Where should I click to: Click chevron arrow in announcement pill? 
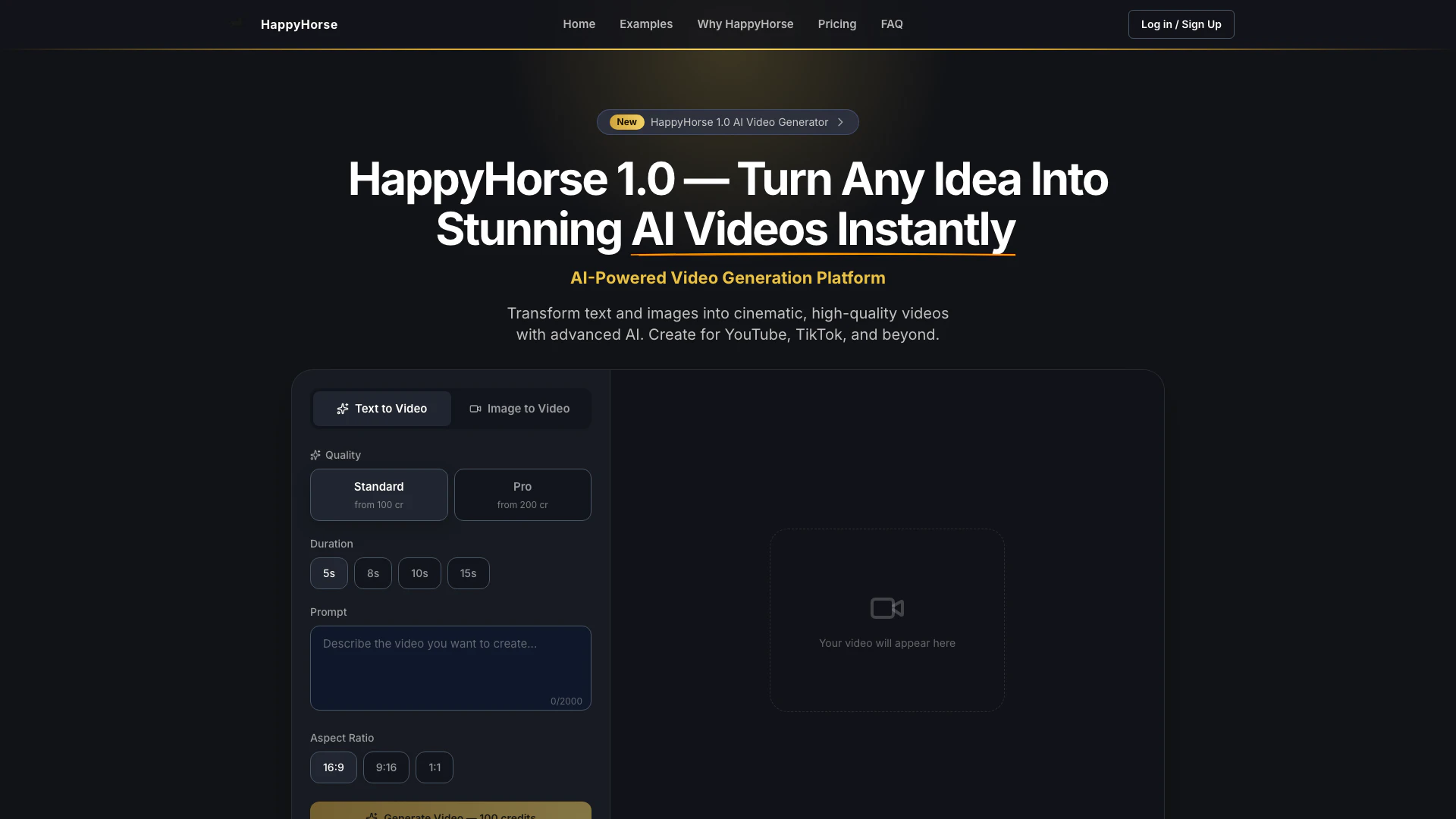click(x=840, y=122)
